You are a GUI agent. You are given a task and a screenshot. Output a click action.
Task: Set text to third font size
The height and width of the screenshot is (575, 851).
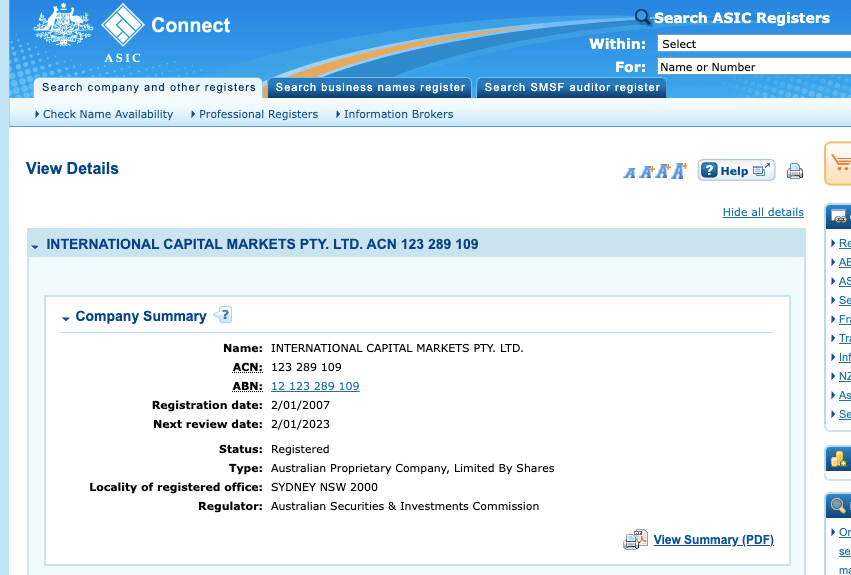(x=662, y=171)
